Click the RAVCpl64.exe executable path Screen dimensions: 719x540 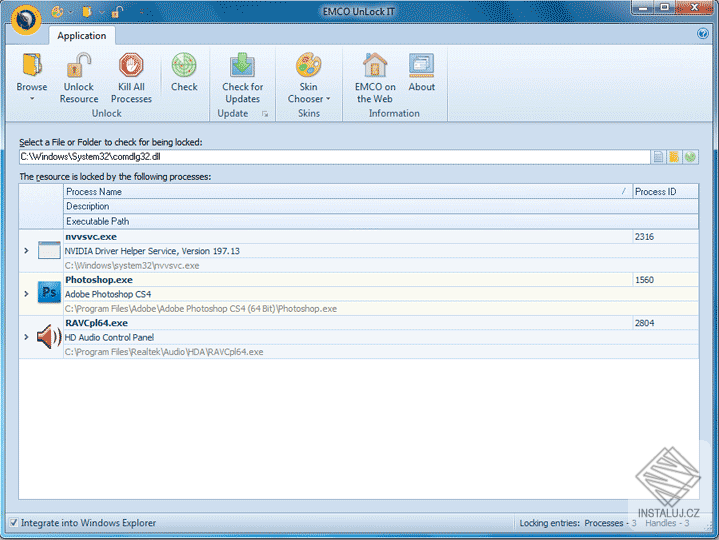point(164,352)
